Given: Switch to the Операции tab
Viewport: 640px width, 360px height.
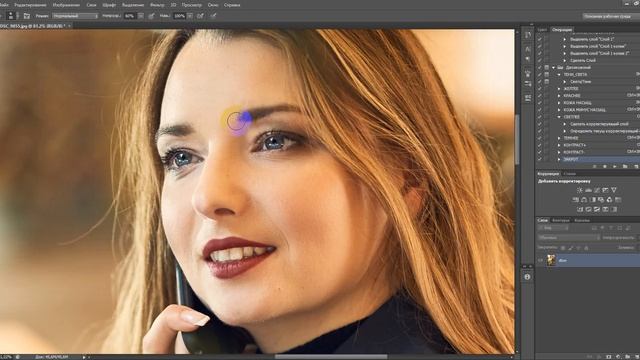Looking at the screenshot, I should (562, 30).
